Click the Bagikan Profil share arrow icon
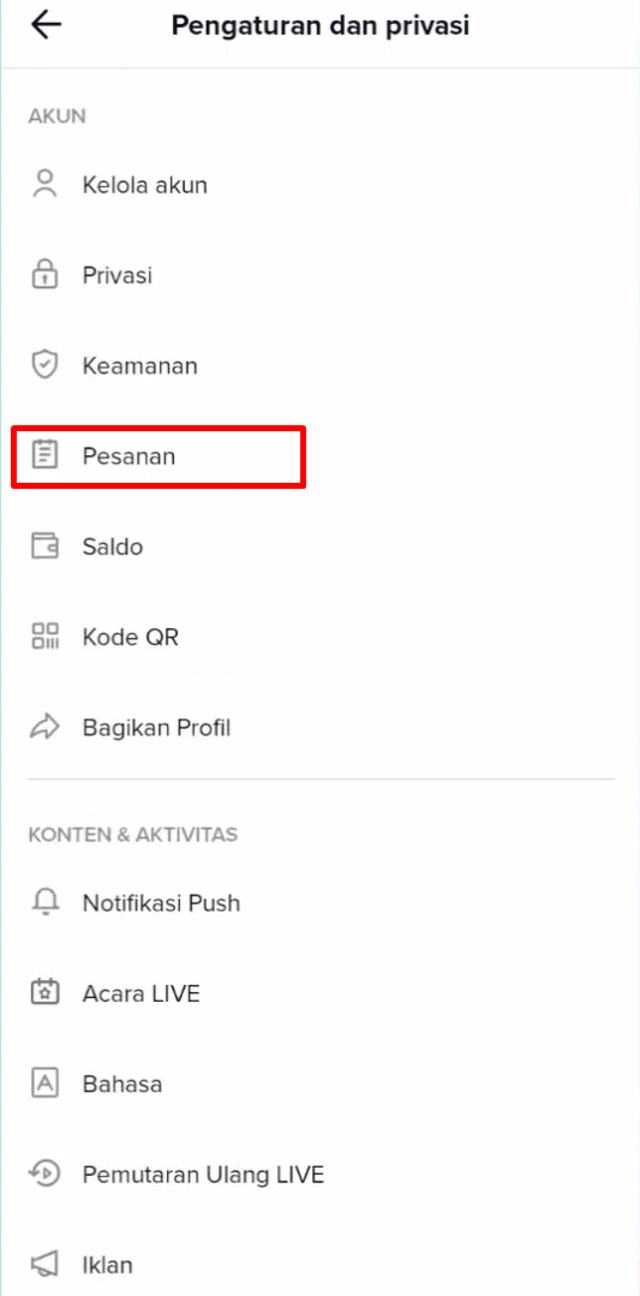Image resolution: width=640 pixels, height=1296 pixels. [44, 727]
